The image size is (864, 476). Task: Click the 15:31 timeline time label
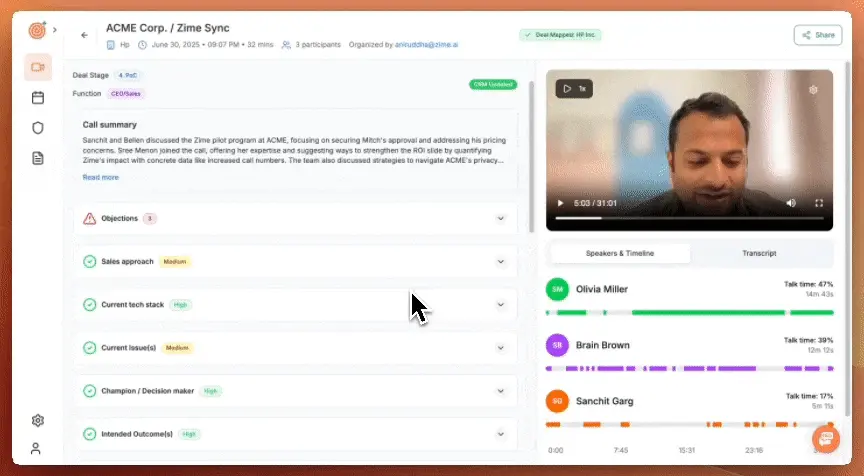[687, 450]
